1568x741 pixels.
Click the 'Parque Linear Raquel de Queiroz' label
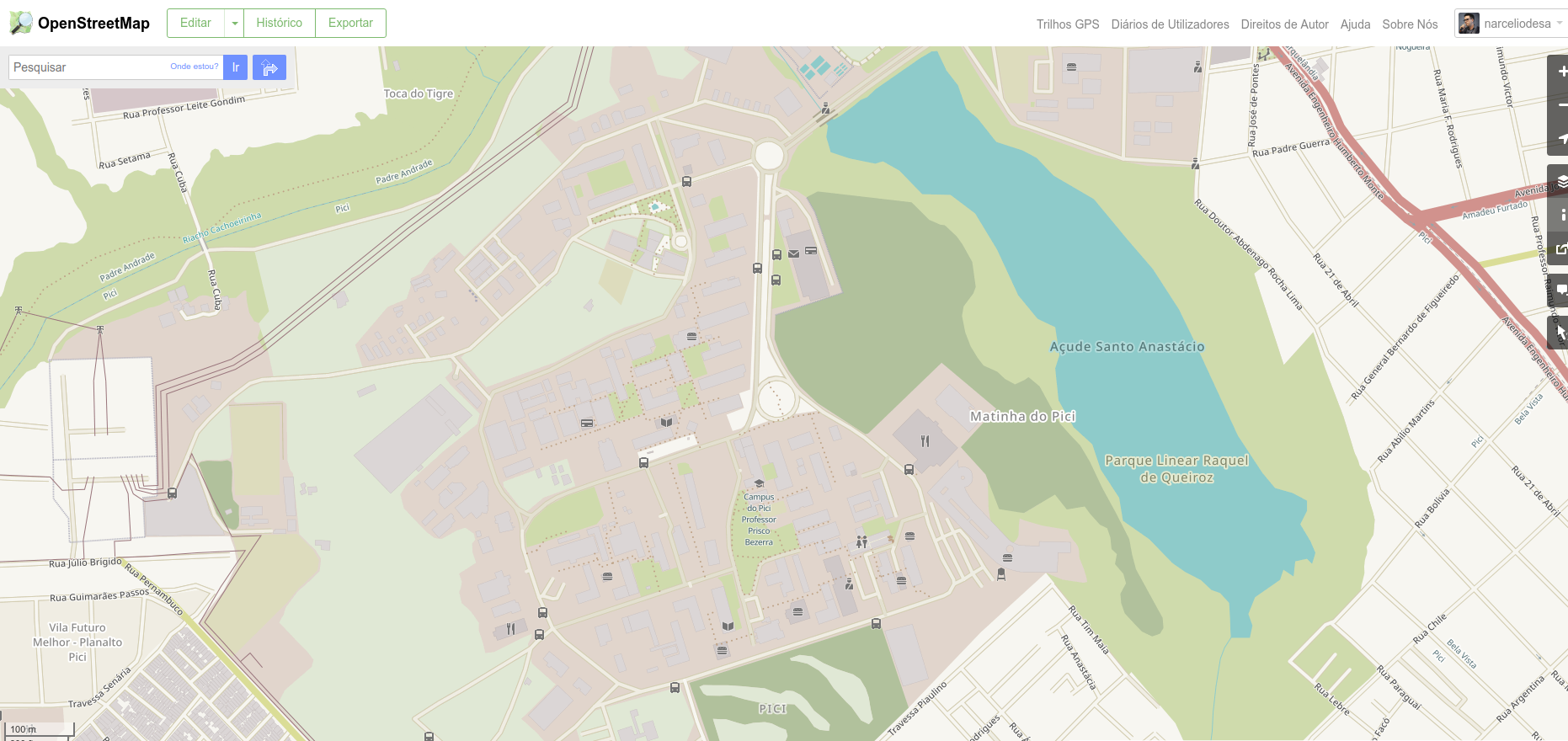(1176, 469)
